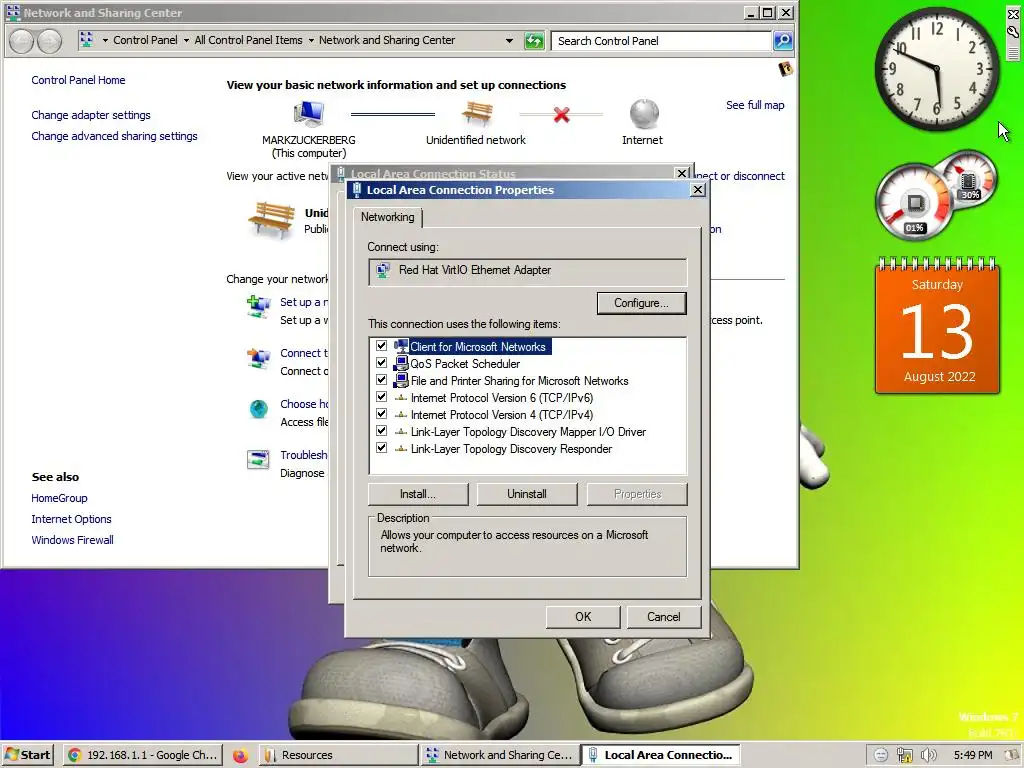Focus the Search Control Panel field
1024x768 pixels.
click(661, 41)
